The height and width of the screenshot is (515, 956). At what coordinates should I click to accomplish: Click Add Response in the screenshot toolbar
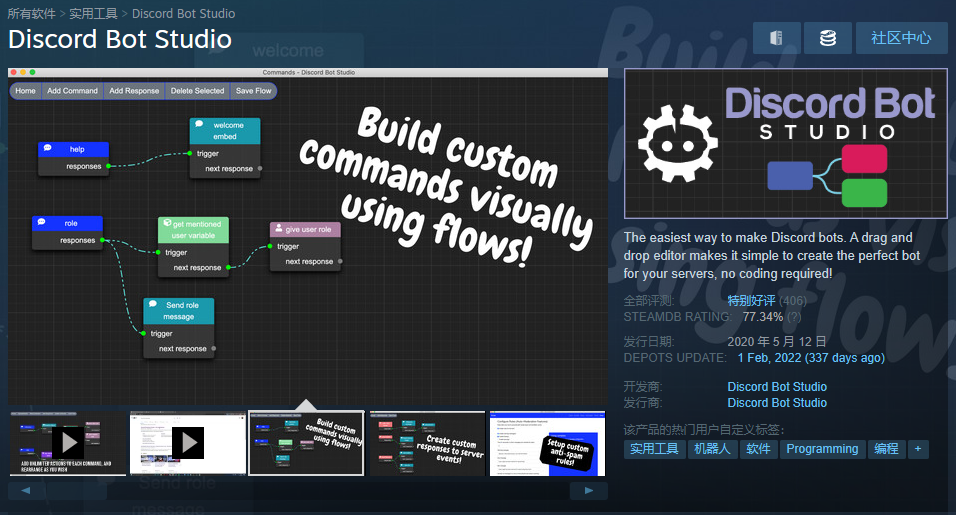point(134,91)
